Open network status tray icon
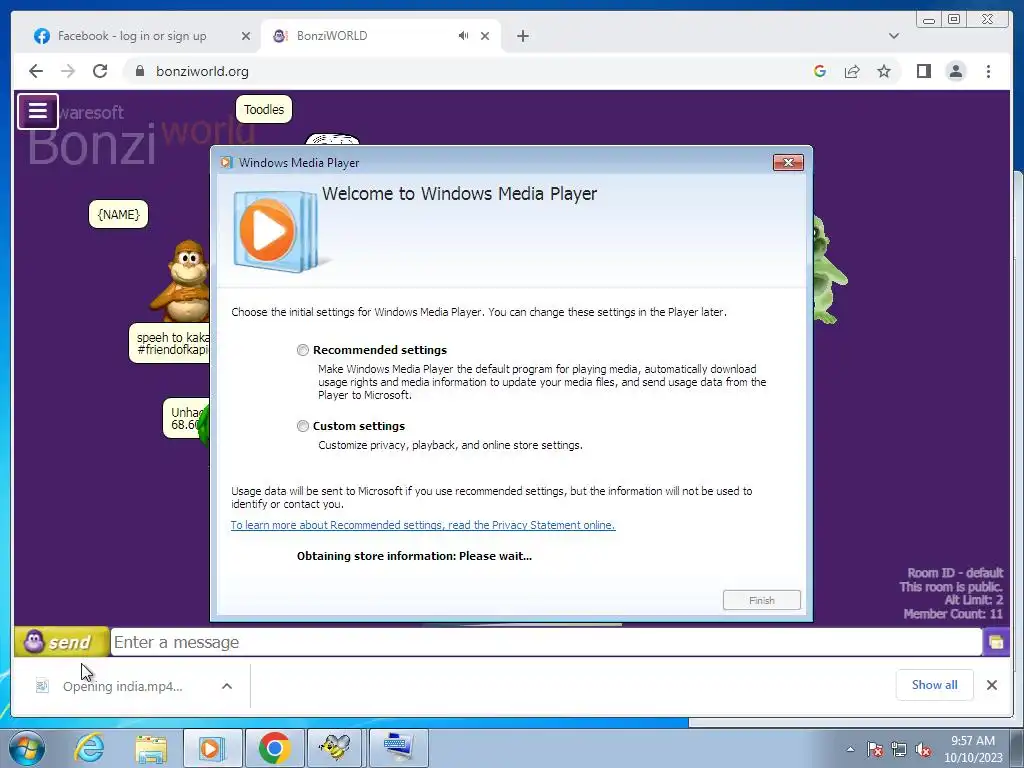The height and width of the screenshot is (768, 1024). tap(899, 749)
